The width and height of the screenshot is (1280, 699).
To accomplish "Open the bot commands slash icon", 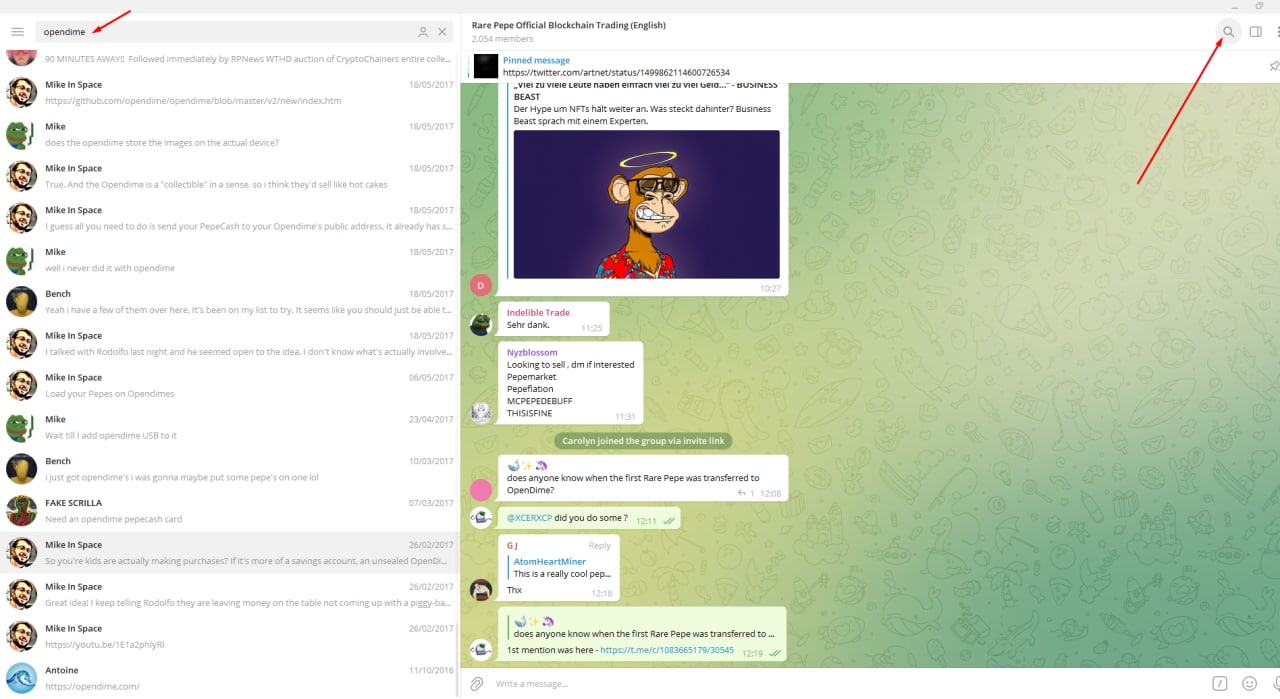I will pyautogui.click(x=1219, y=684).
